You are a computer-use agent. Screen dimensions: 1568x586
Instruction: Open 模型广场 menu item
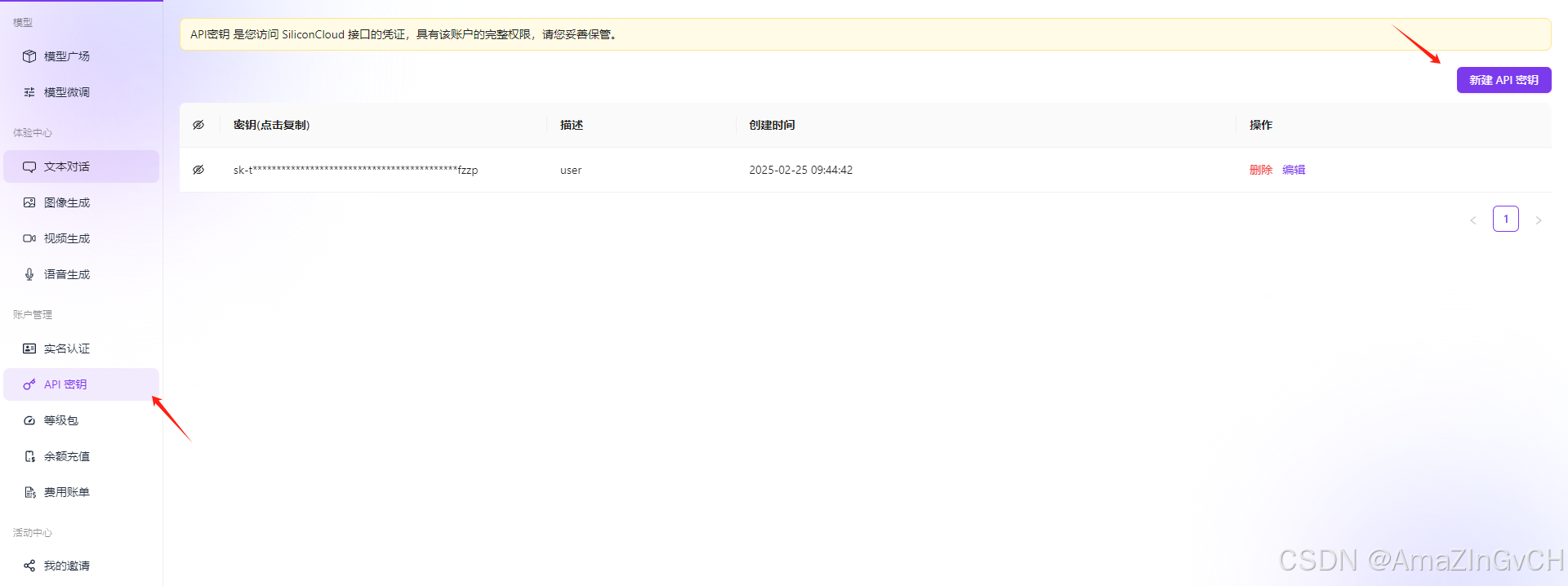82,56
